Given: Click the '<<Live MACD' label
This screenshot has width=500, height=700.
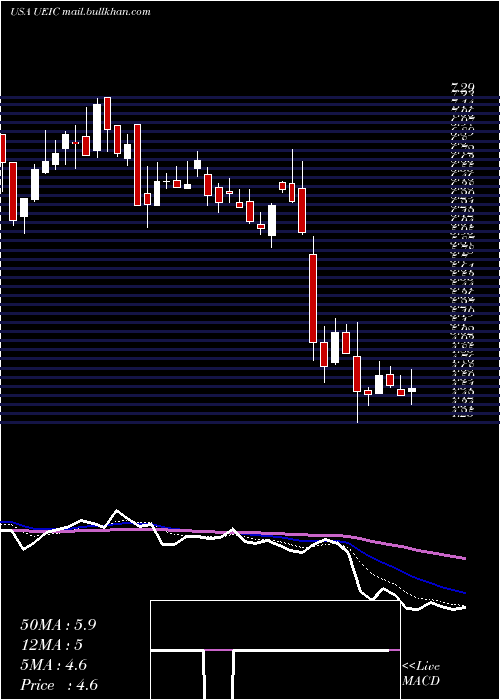Looking at the screenshot, I should pos(421,674).
